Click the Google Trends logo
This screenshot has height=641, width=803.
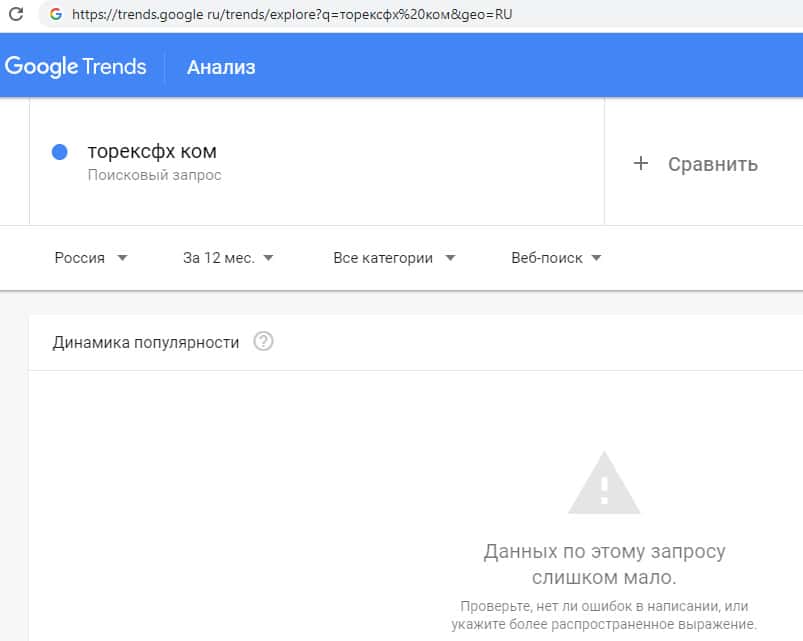pyautogui.click(x=76, y=67)
